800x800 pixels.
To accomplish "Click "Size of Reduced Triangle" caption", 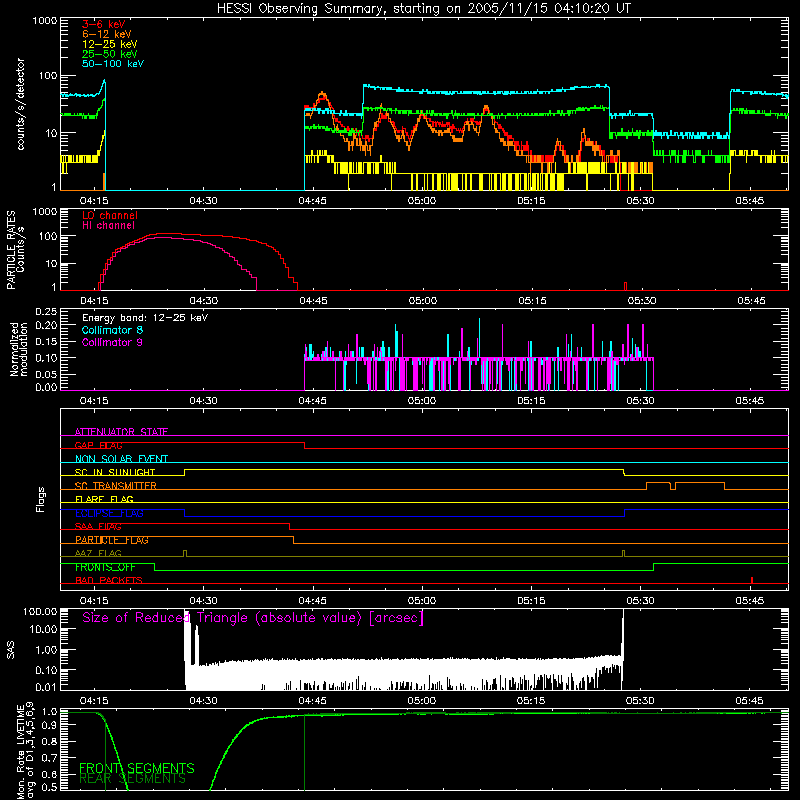I will (253, 618).
